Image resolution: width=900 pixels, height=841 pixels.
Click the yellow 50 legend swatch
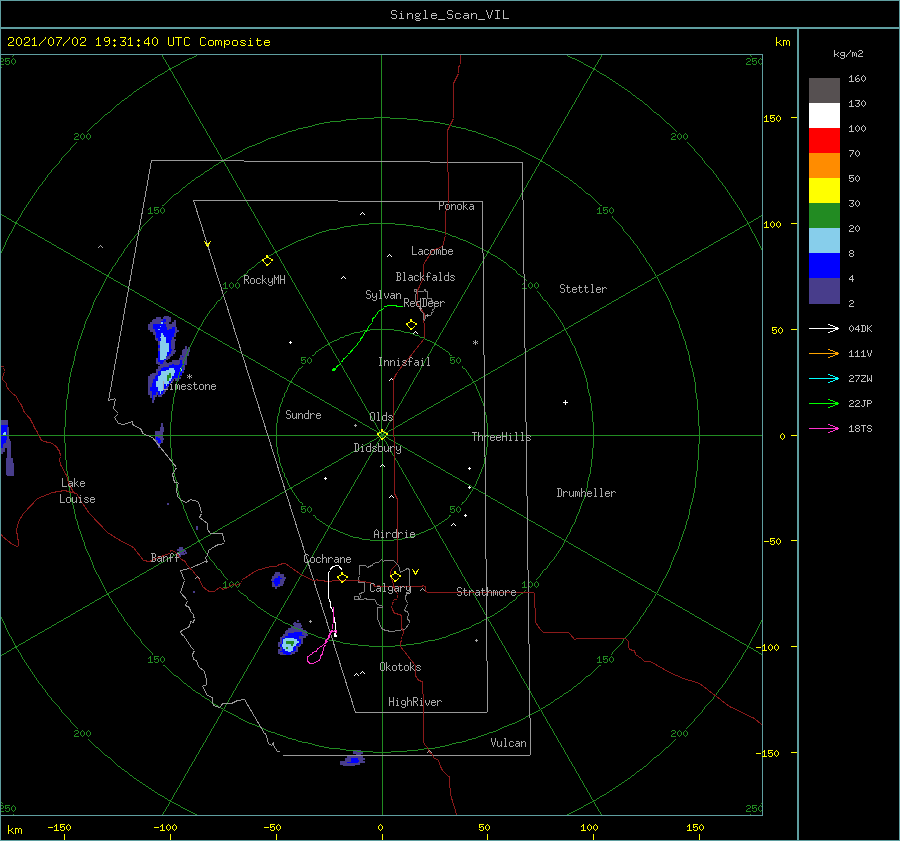point(824,191)
